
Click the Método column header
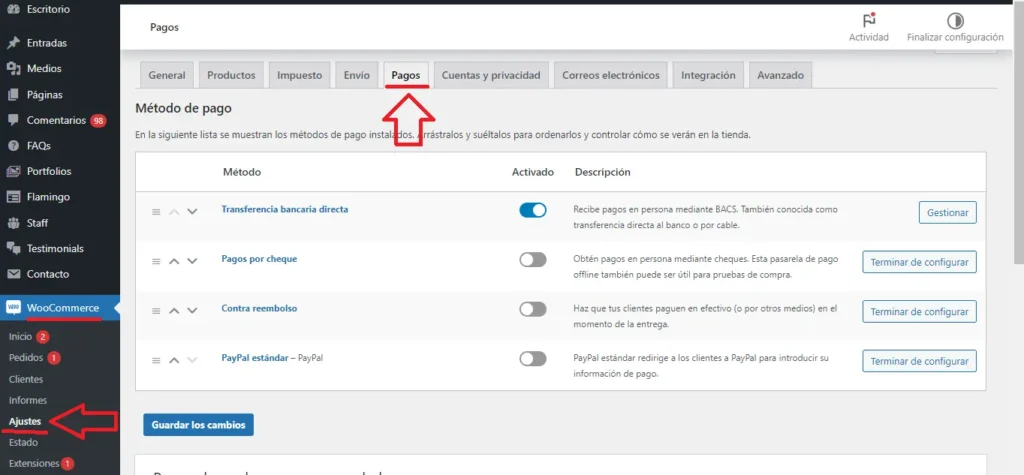point(242,172)
